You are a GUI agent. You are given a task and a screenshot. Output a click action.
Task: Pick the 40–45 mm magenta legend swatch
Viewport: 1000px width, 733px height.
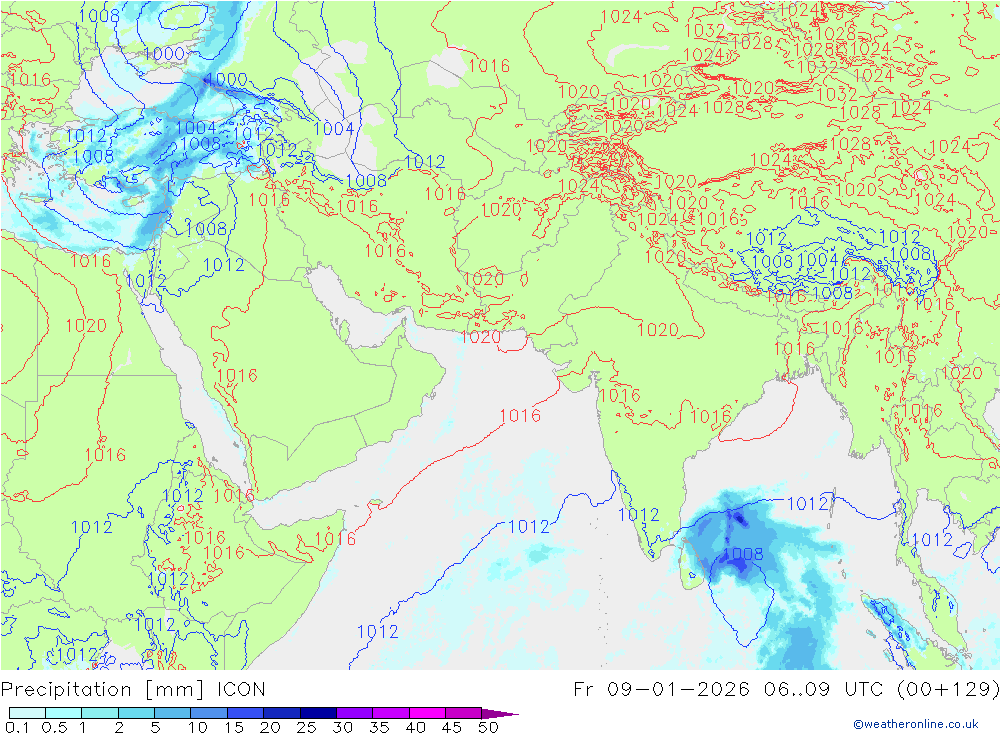point(427,713)
